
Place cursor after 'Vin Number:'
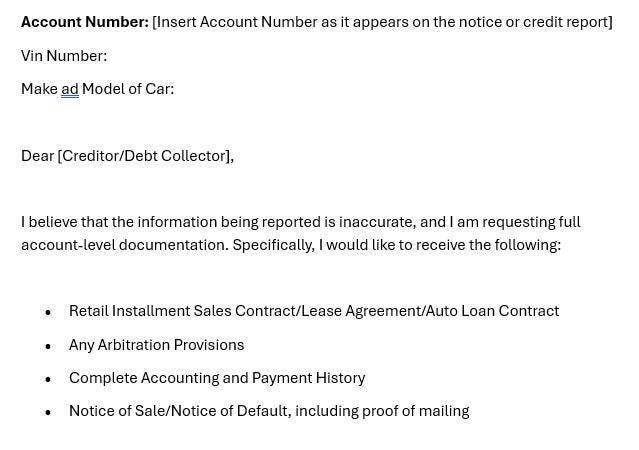coord(108,56)
